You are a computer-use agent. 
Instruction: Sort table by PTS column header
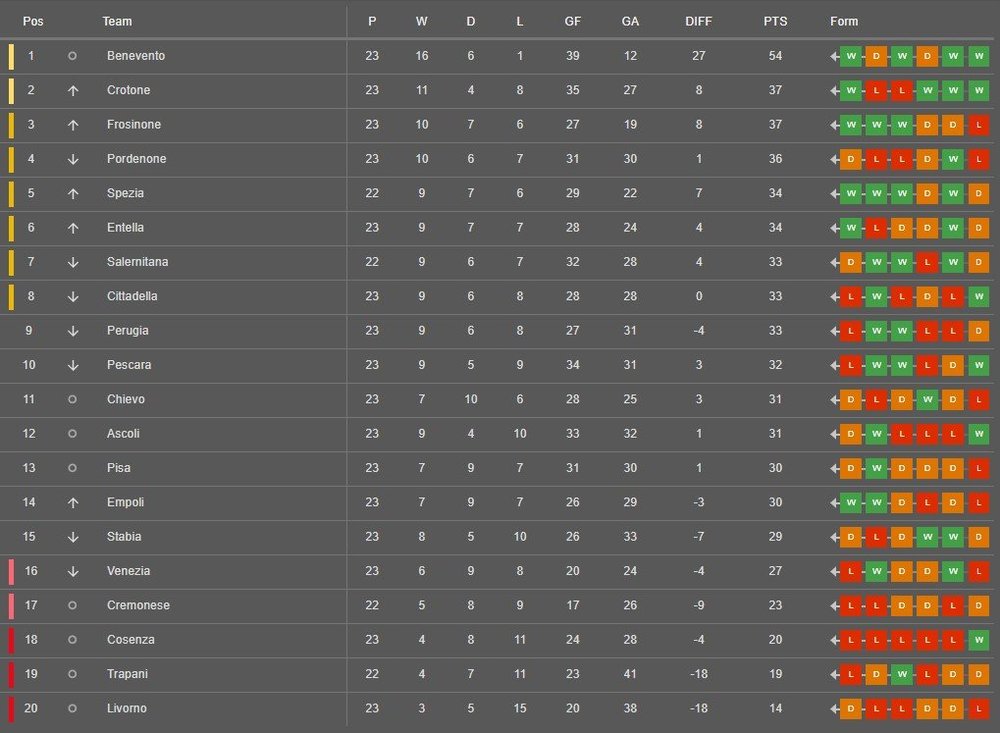tap(775, 22)
